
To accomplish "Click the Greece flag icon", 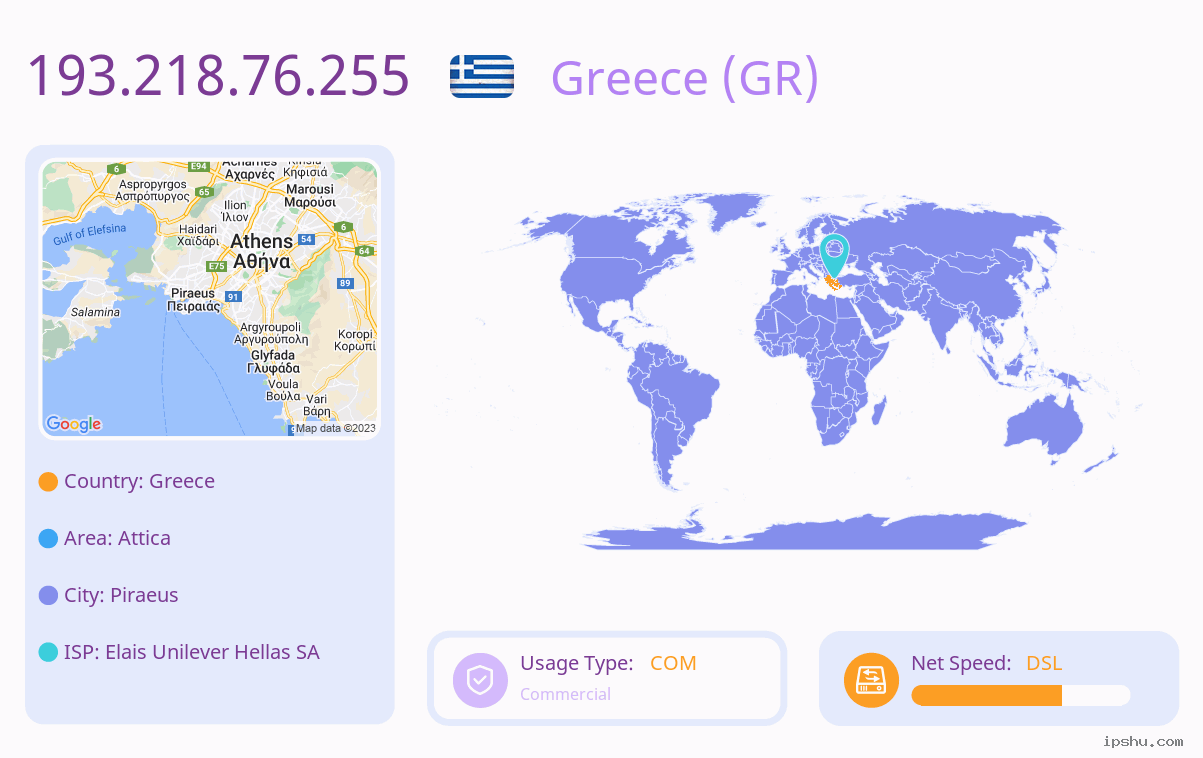I will coord(482,77).
